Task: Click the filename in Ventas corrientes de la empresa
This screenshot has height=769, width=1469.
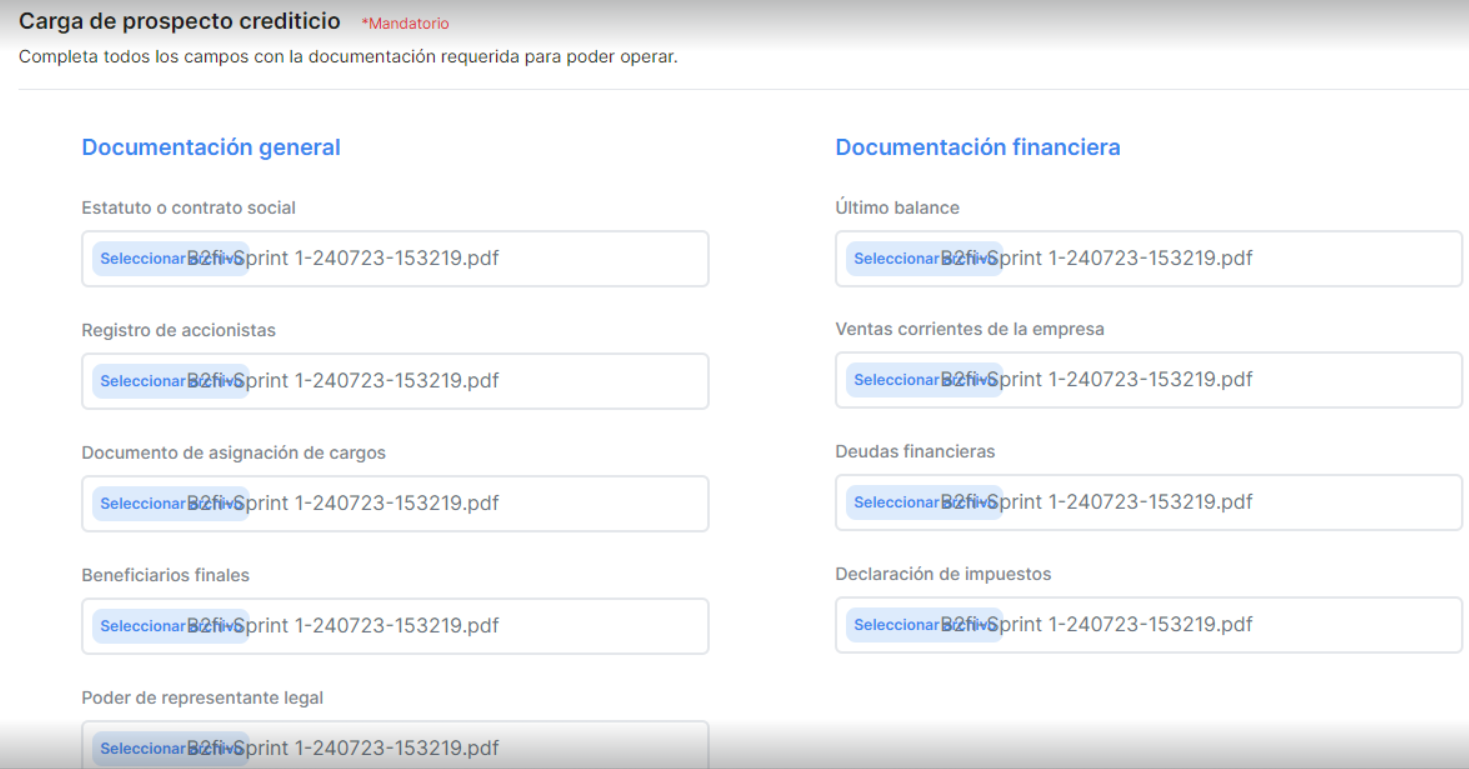Action: (1124, 380)
